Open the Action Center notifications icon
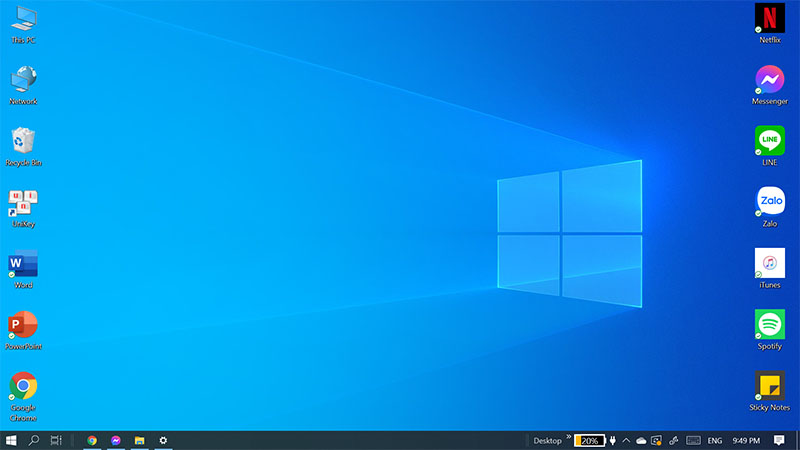 tap(779, 440)
